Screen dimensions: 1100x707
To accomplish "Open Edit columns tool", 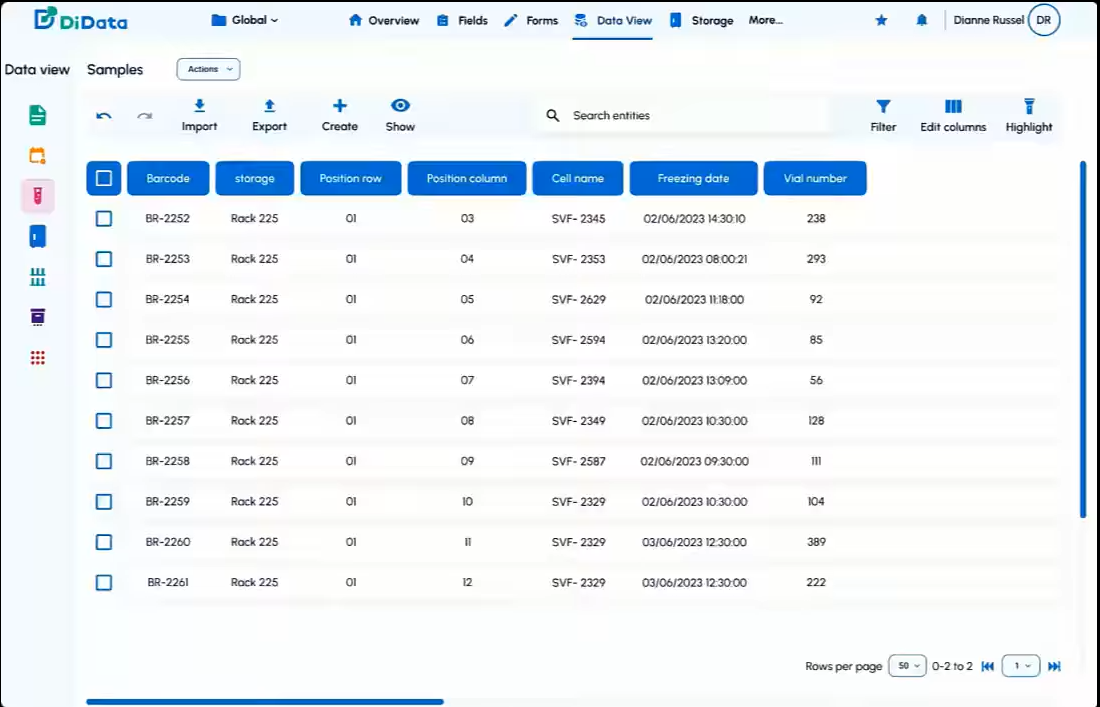I will tap(953, 107).
